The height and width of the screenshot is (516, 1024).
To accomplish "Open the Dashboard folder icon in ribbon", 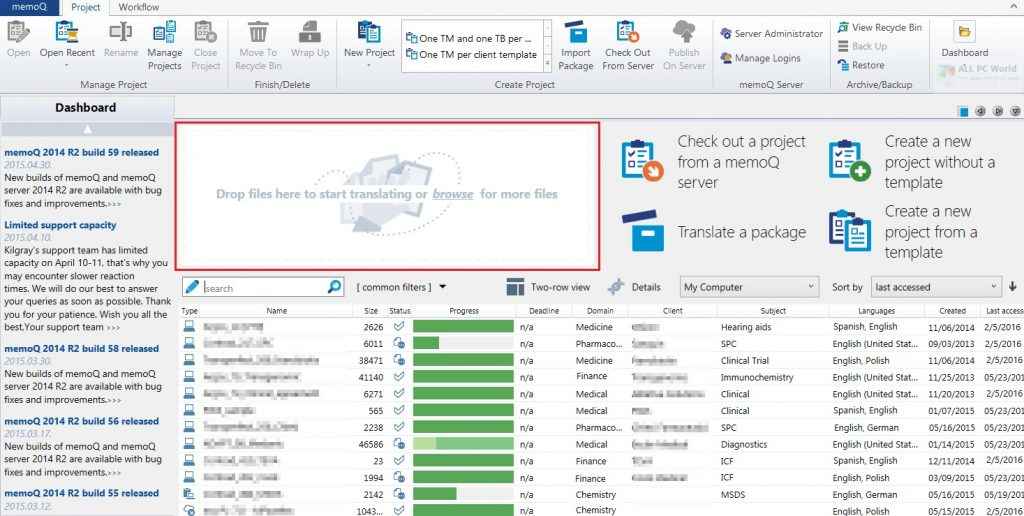I will [x=964, y=33].
